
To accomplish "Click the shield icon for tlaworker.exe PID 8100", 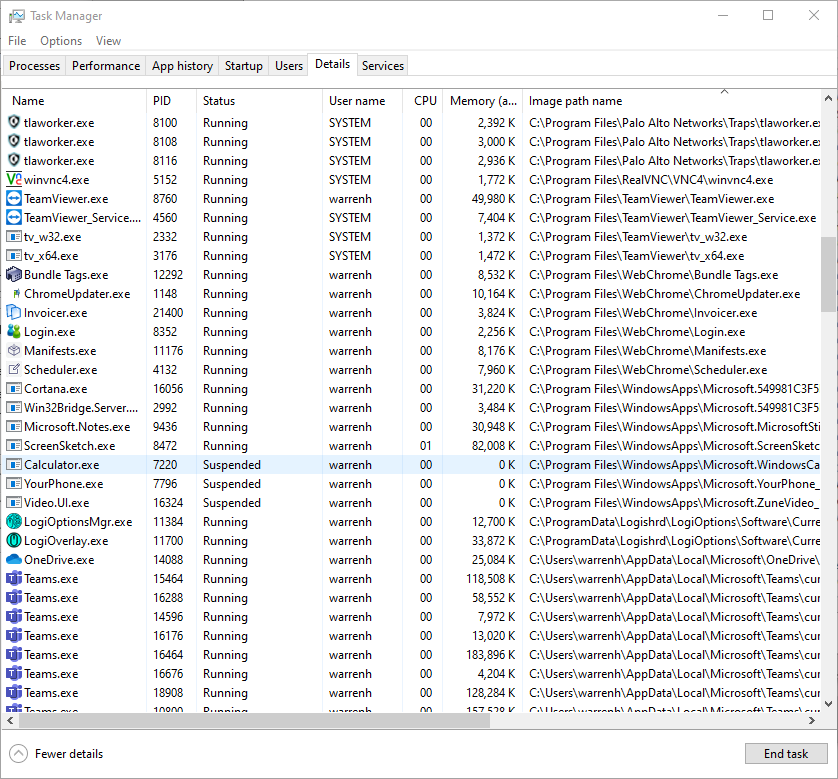I will point(14,122).
